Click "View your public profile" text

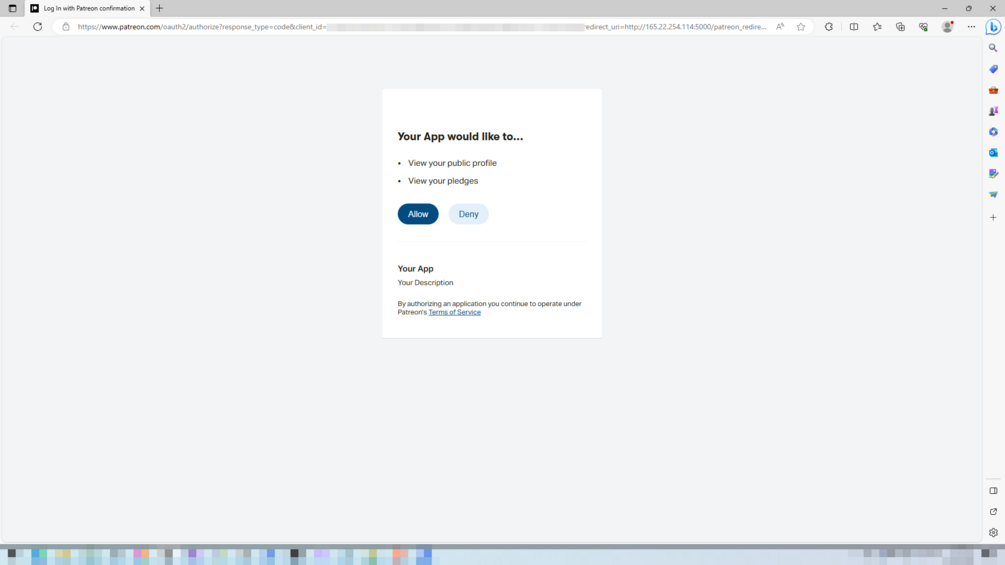452,163
